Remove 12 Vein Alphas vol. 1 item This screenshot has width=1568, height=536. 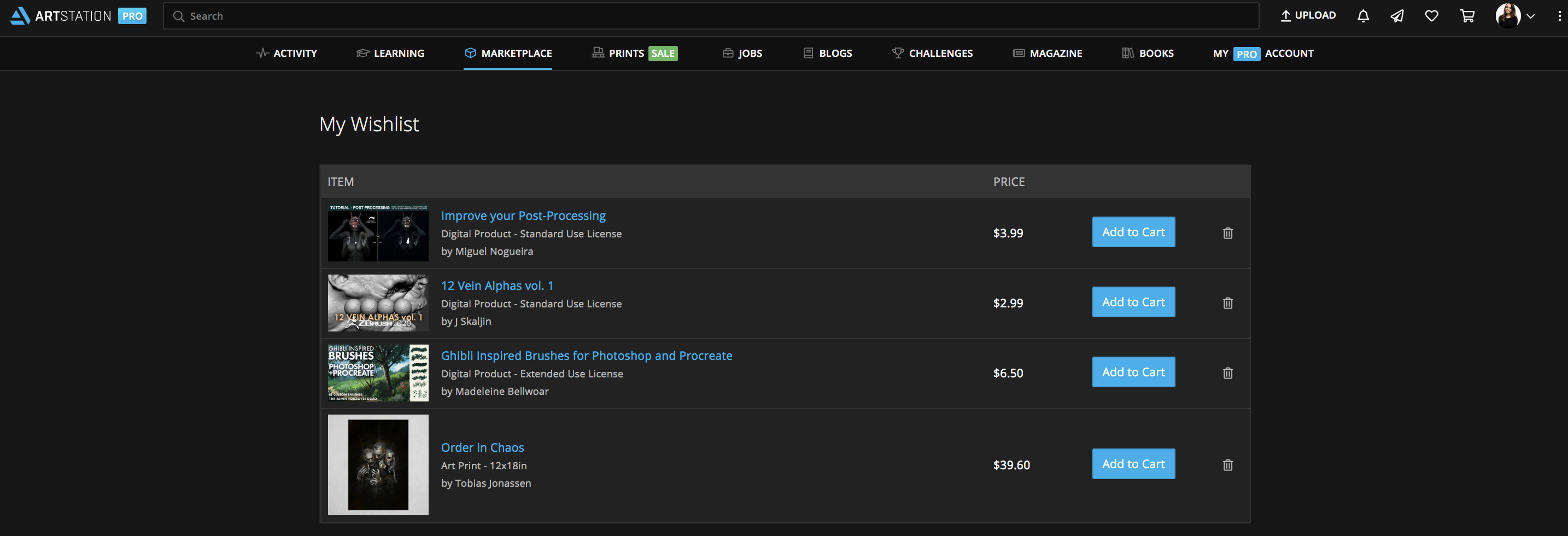[x=1227, y=304]
